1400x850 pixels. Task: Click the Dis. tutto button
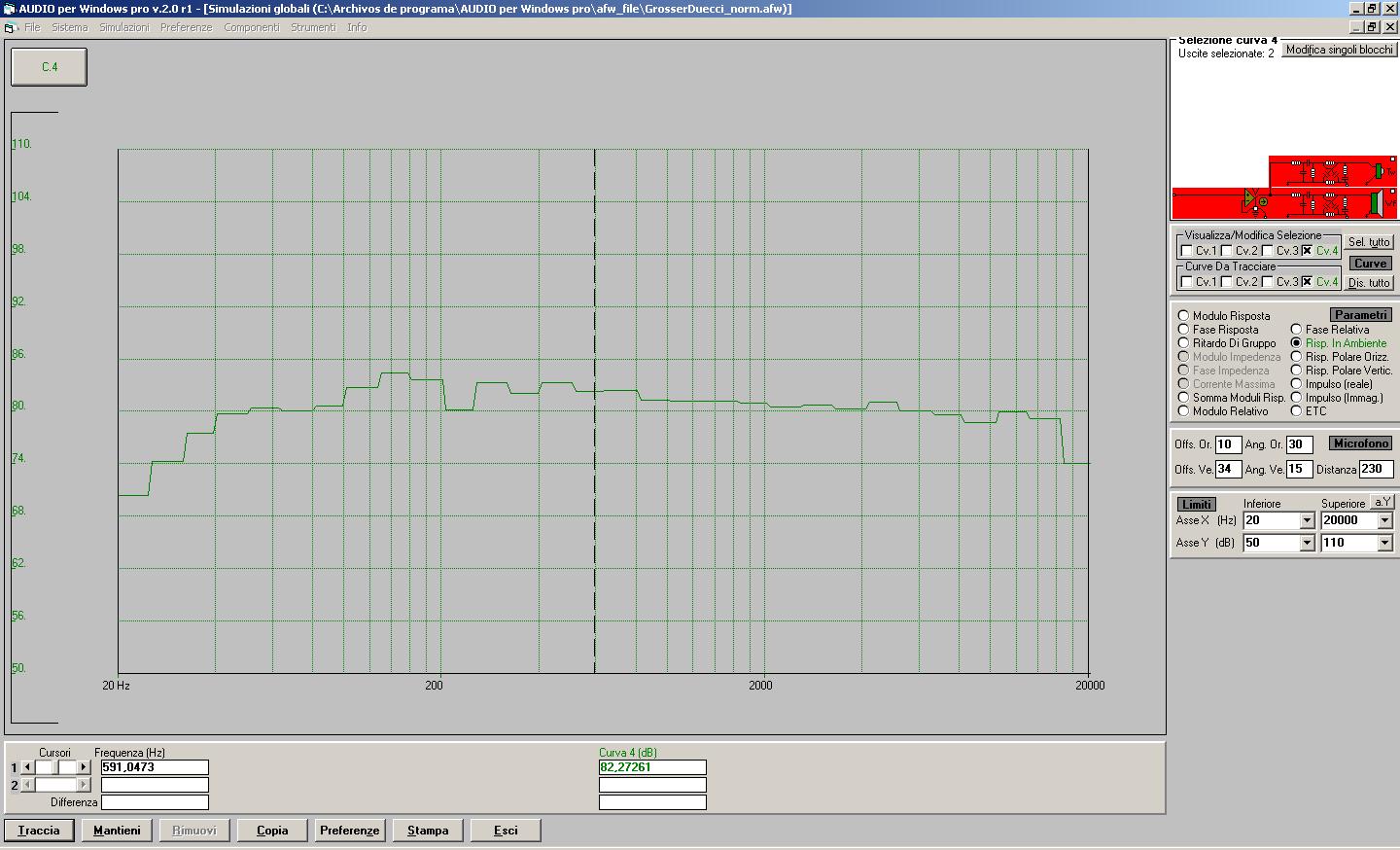[x=1369, y=283]
